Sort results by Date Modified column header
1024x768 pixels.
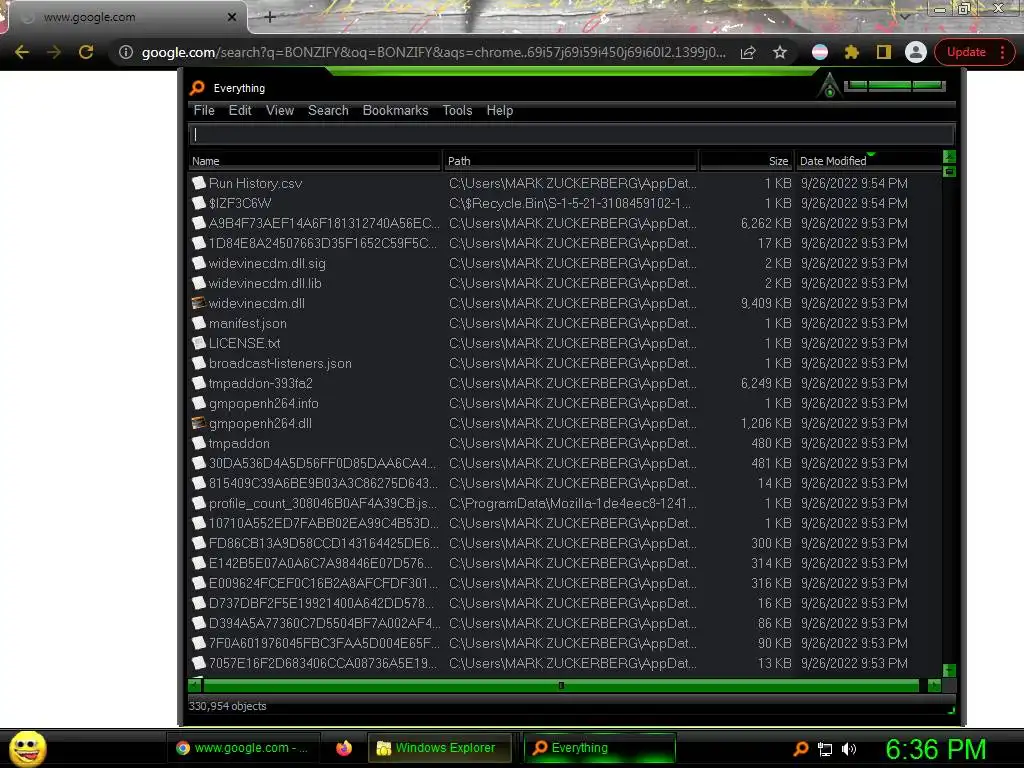pyautogui.click(x=868, y=161)
